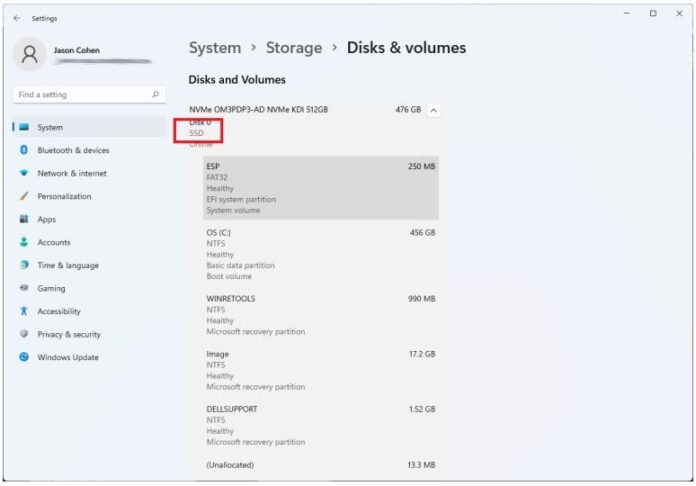
Task: Click the 250 MB size value
Action: coord(421,166)
